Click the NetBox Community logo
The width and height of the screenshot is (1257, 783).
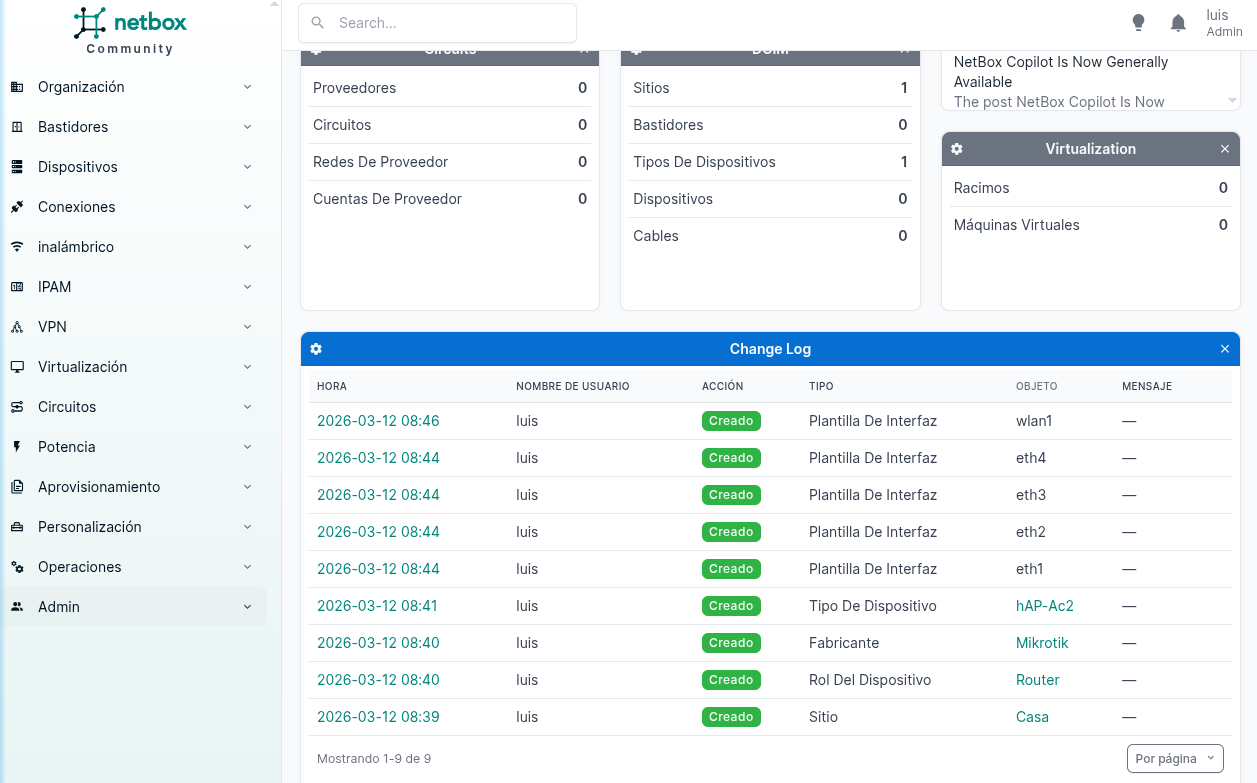coord(130,30)
